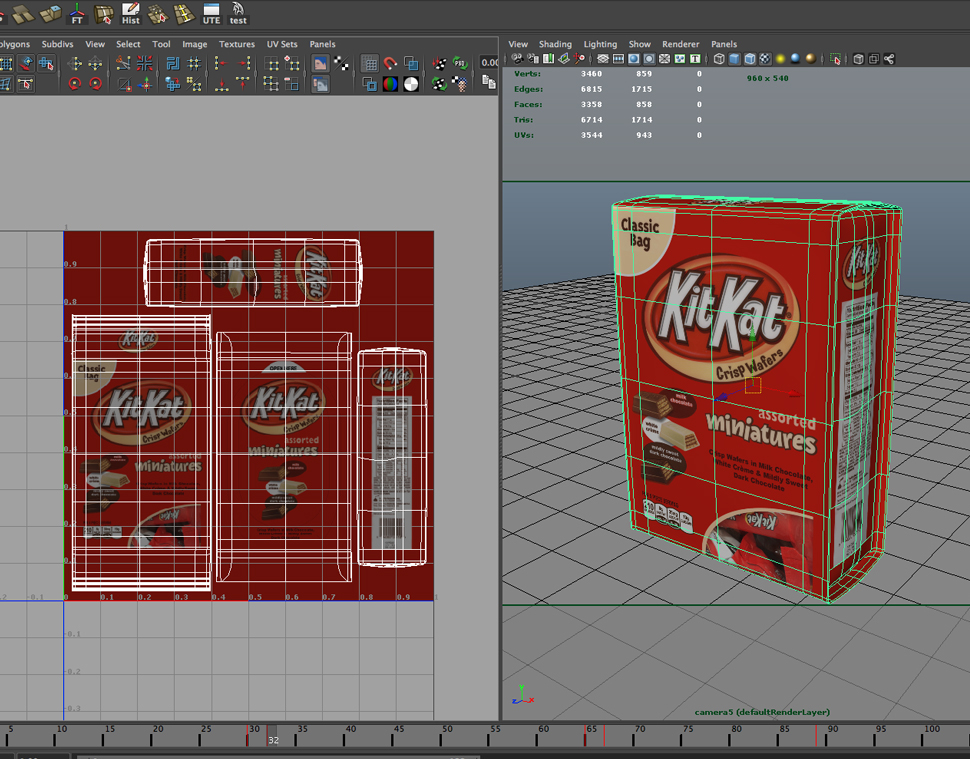Toggle viewport grid icon

tap(603, 59)
